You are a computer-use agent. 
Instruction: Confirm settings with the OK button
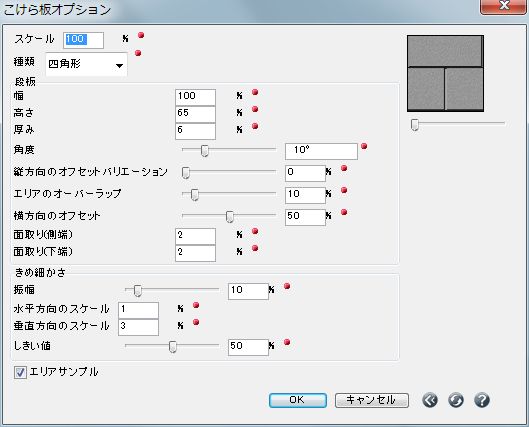point(298,400)
